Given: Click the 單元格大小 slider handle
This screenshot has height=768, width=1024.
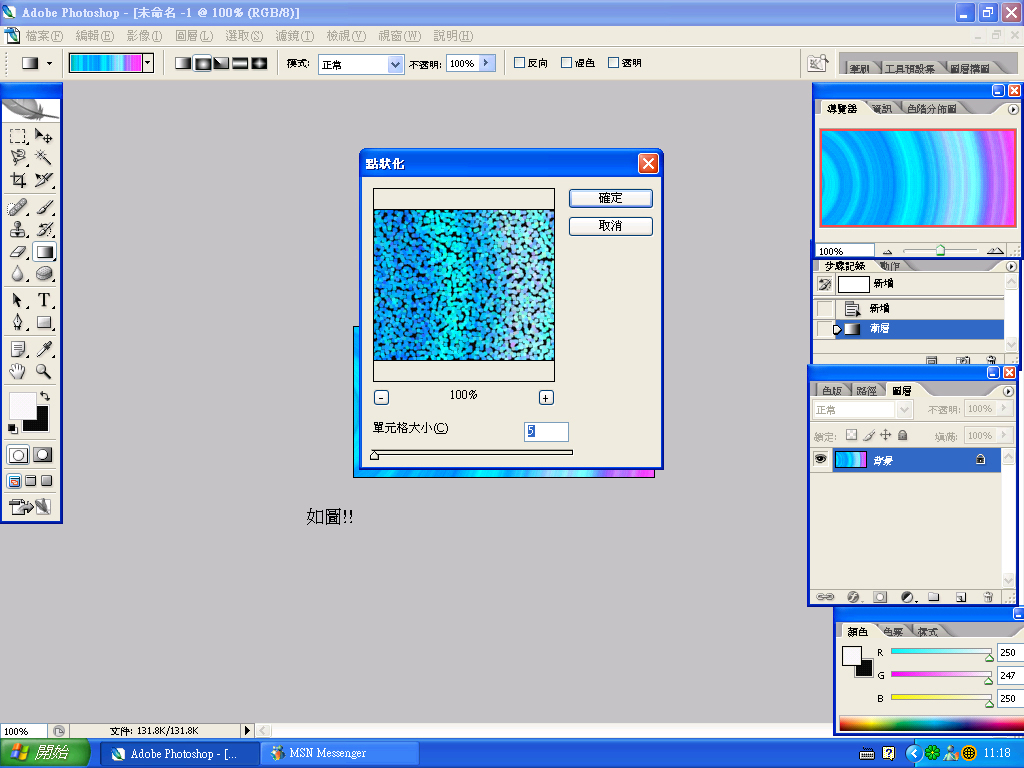Looking at the screenshot, I should click(374, 455).
